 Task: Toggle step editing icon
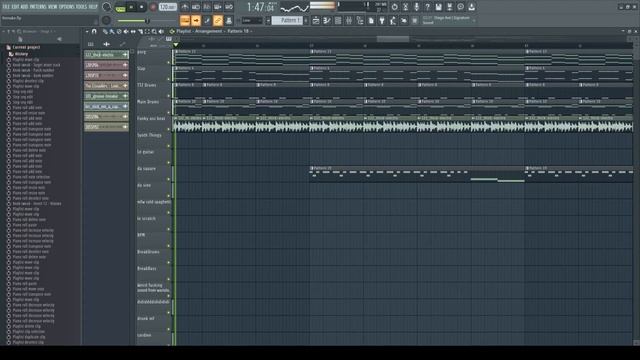click(x=207, y=20)
